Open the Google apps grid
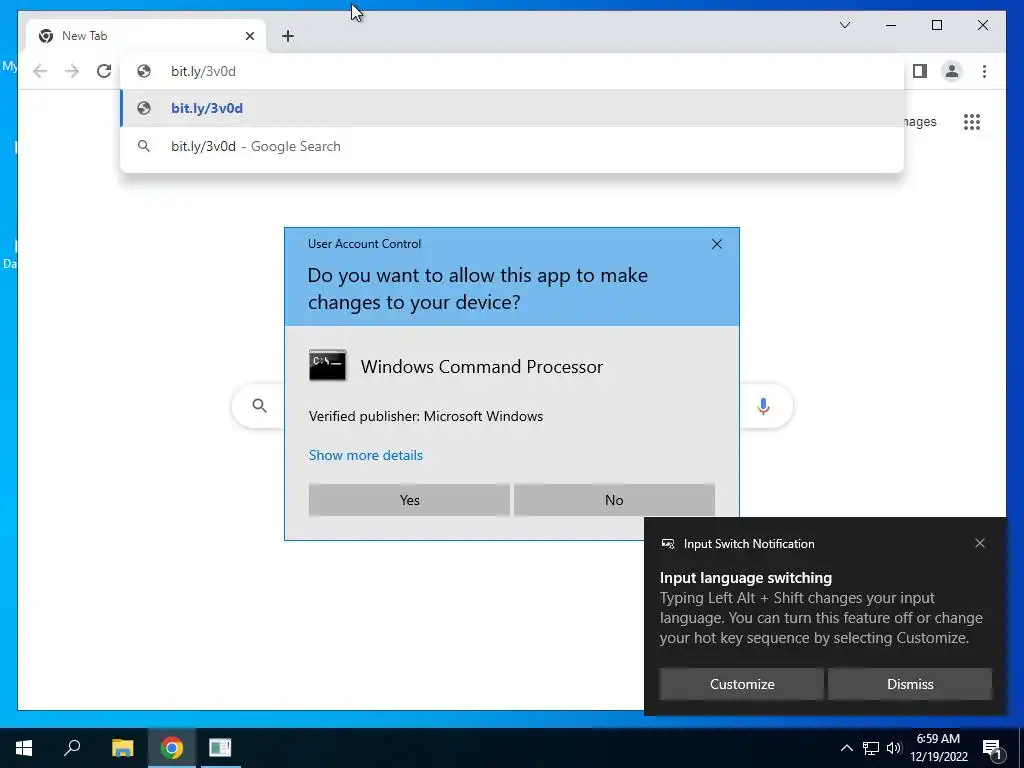The width and height of the screenshot is (1024, 768). click(972, 121)
